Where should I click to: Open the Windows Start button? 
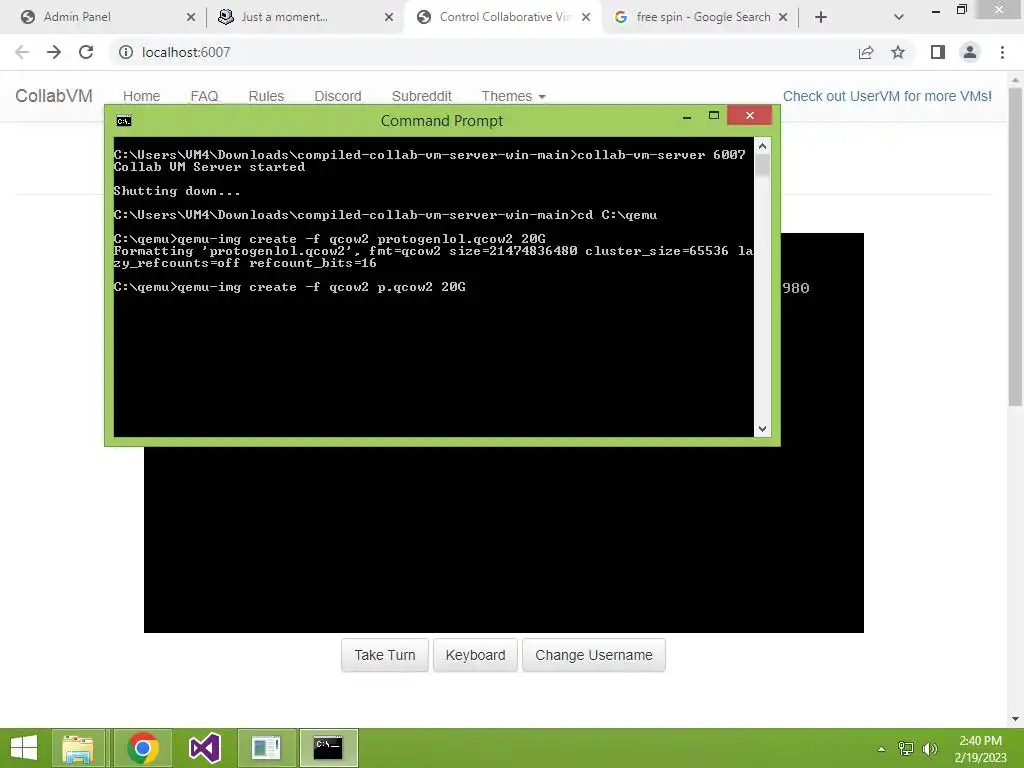pos(24,748)
